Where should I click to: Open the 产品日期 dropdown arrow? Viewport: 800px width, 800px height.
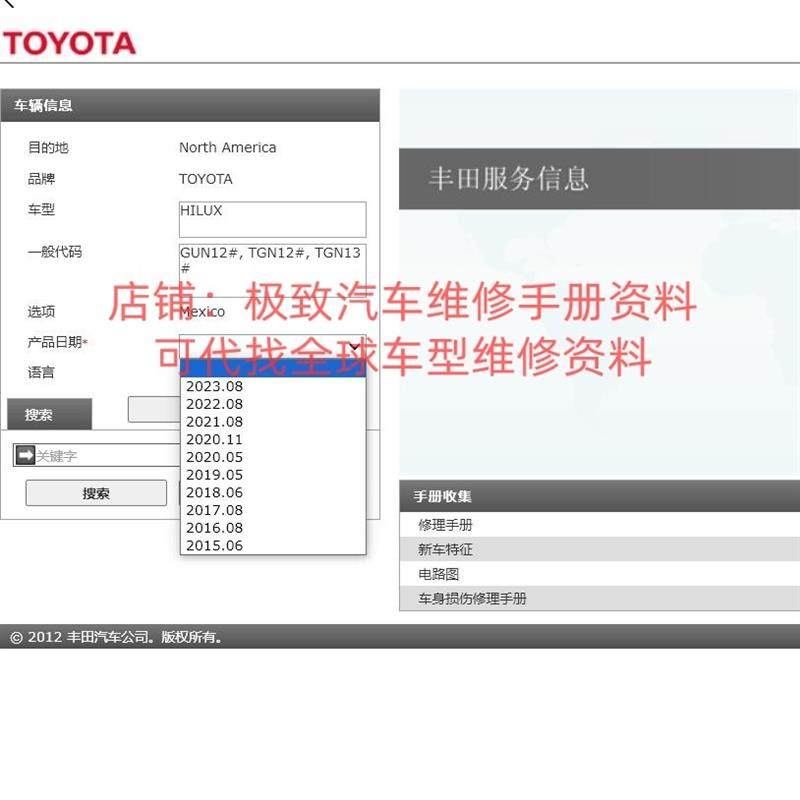[355, 344]
